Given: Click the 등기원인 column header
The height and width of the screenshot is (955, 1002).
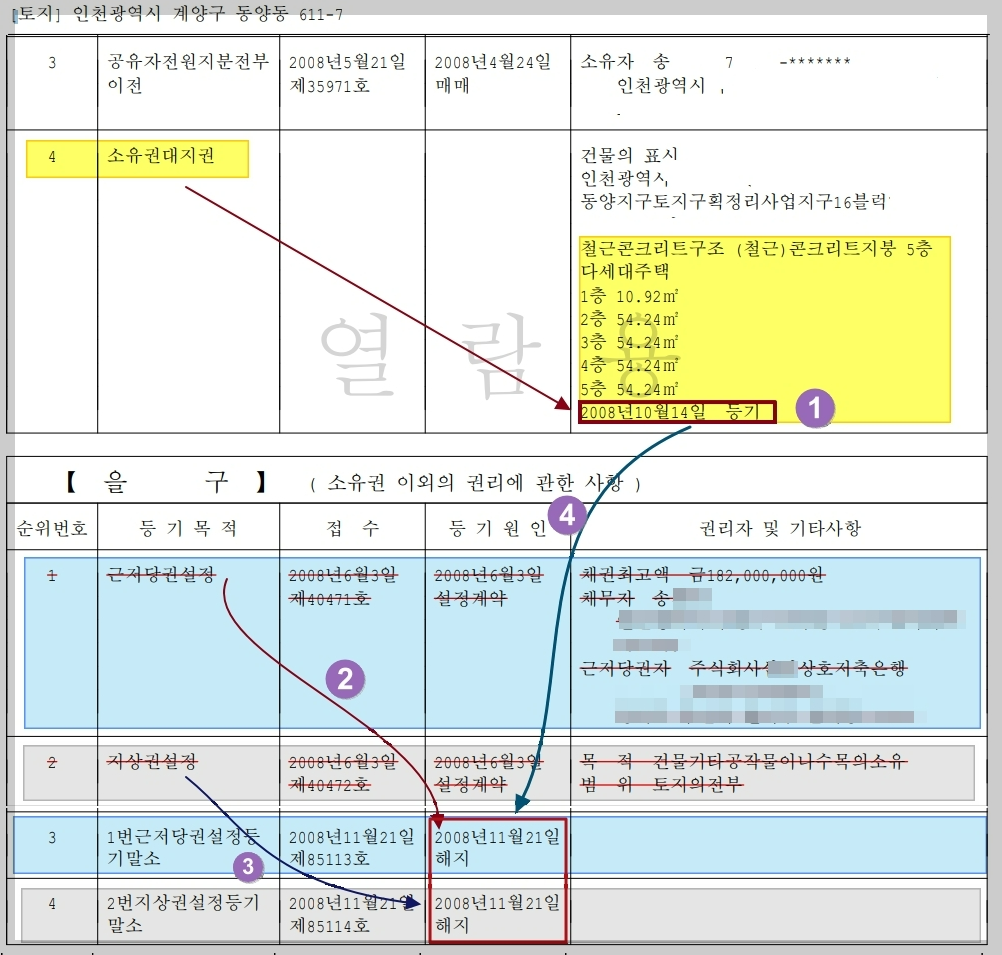Looking at the screenshot, I should pos(497,528).
